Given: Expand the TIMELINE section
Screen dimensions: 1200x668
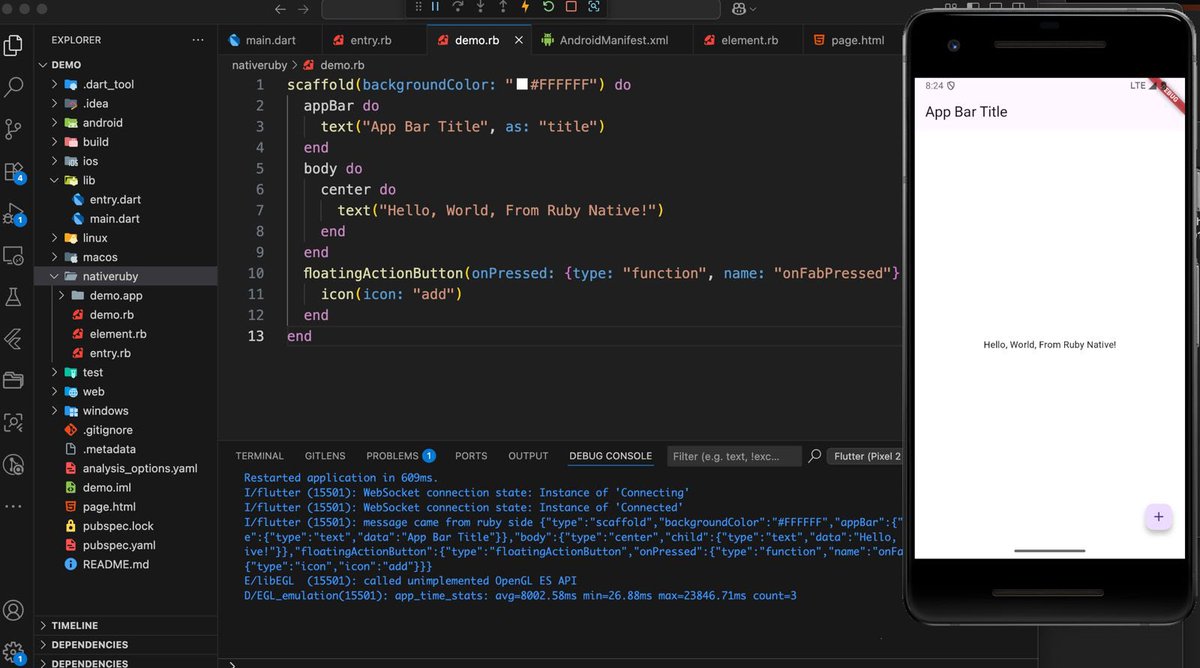Looking at the screenshot, I should [125, 625].
